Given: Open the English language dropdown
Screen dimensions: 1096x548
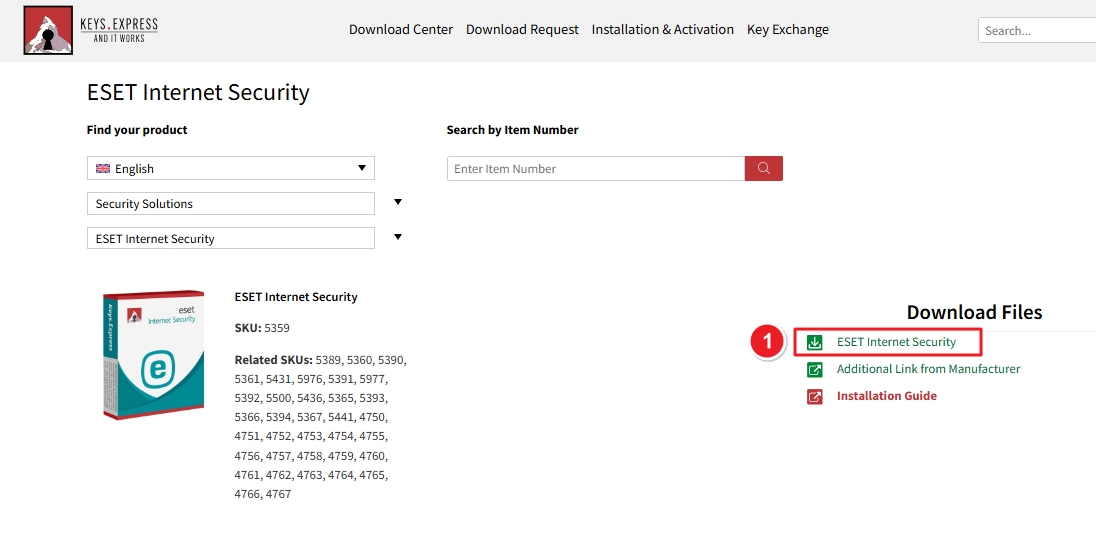Looking at the screenshot, I should tap(230, 169).
